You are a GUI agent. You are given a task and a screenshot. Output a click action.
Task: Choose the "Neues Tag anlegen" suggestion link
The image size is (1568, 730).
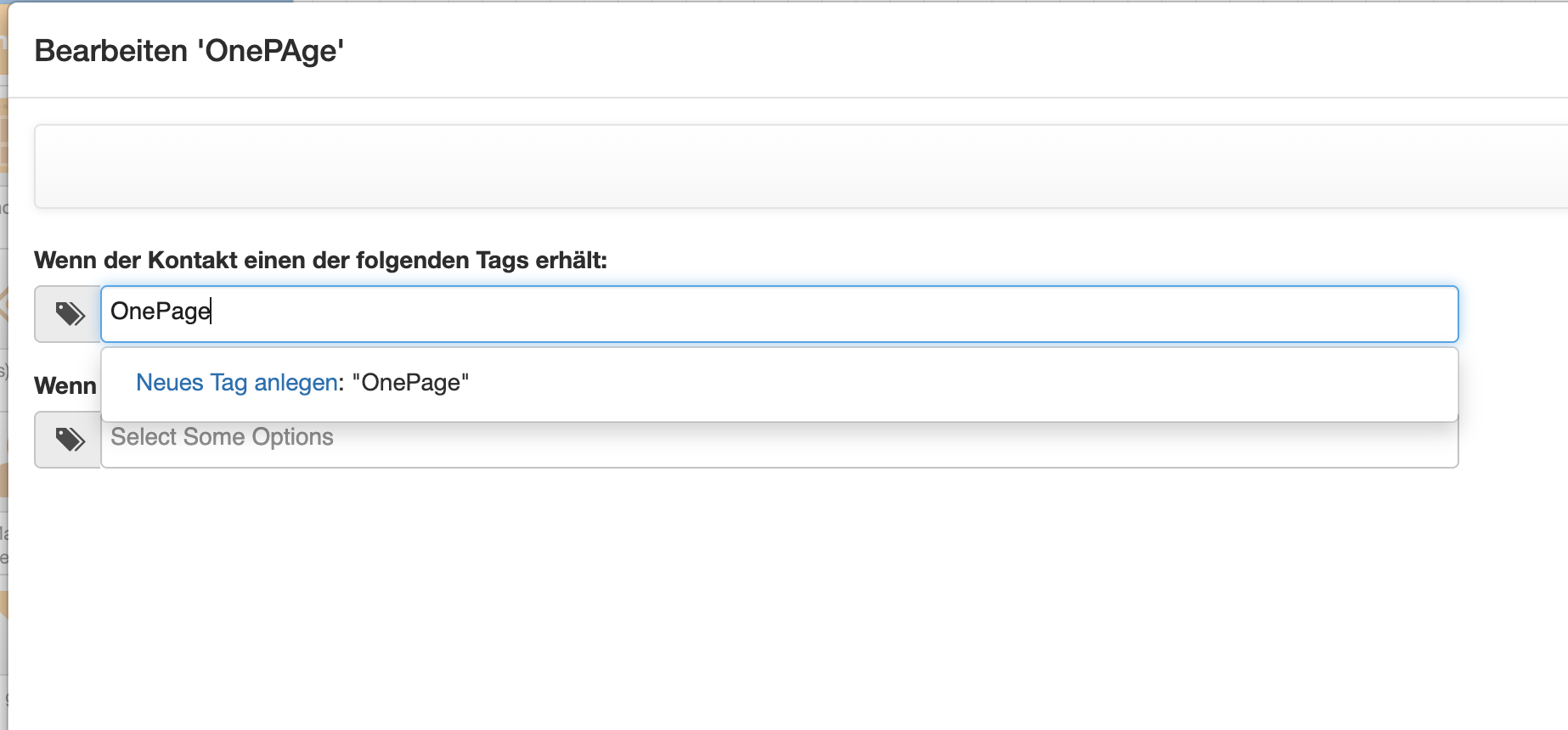(237, 383)
